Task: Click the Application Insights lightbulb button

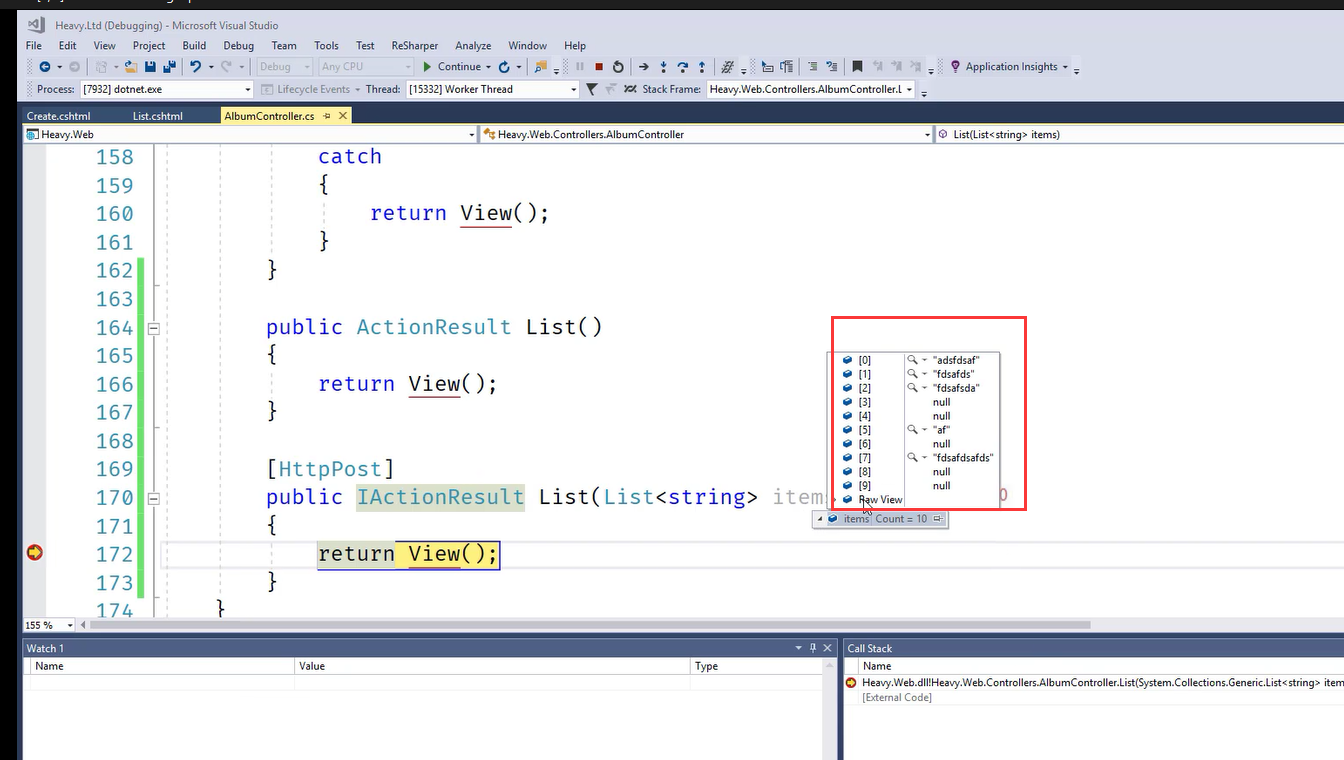Action: tap(1008, 67)
